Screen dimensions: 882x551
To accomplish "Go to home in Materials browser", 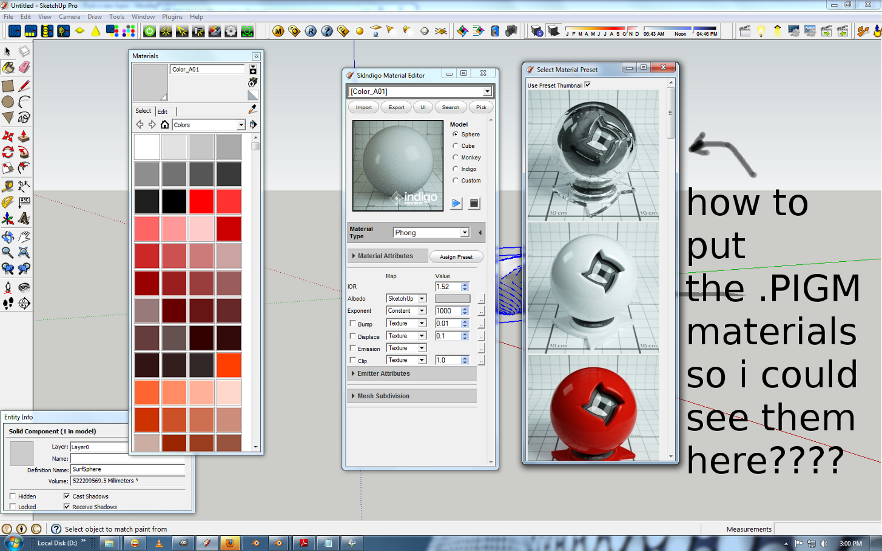I will 164,125.
